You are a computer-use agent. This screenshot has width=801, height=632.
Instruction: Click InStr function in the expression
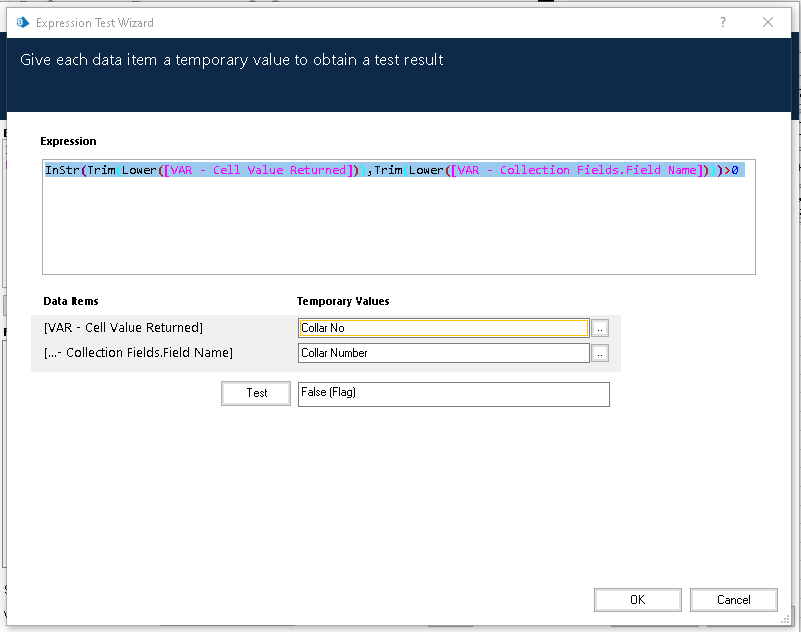[x=64, y=170]
